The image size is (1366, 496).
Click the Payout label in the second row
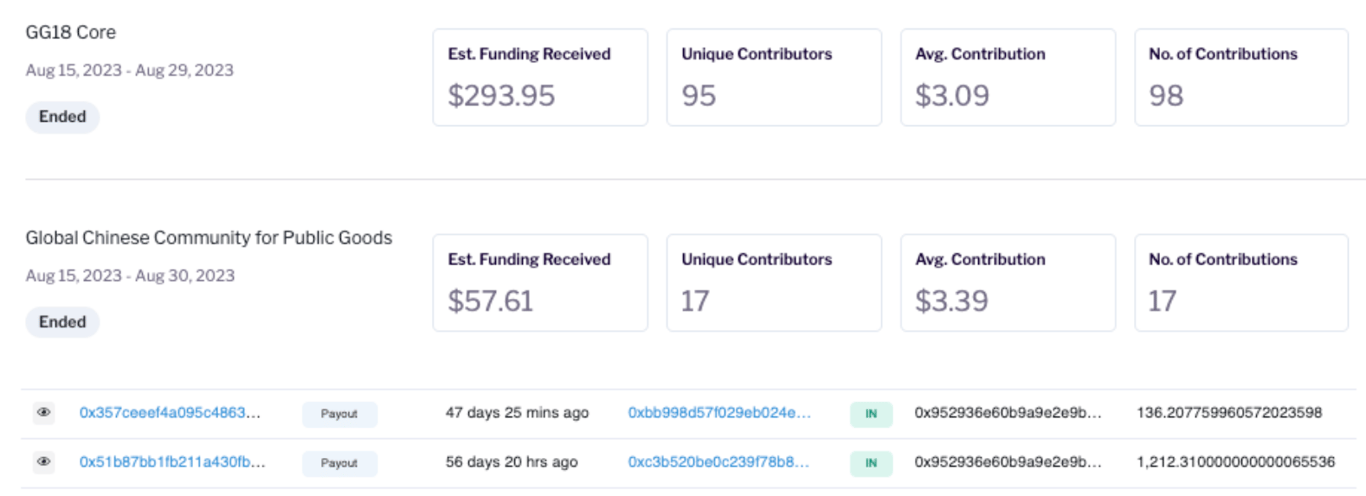(340, 463)
